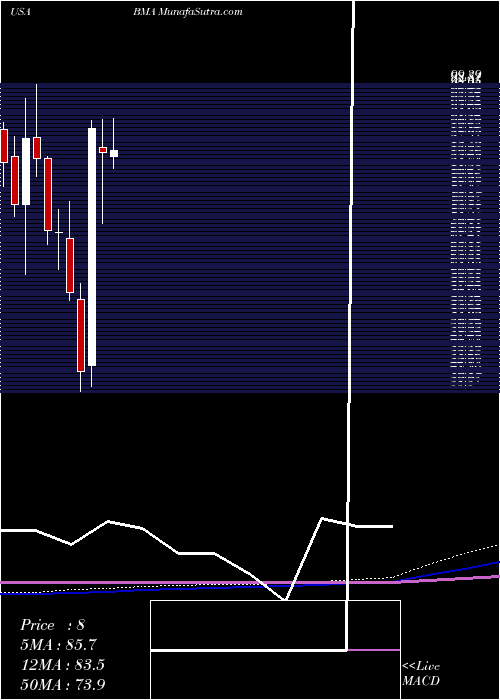Viewport: 500px width, 700px height.
Task: Click the USA label at top
Action: click(x=20, y=12)
